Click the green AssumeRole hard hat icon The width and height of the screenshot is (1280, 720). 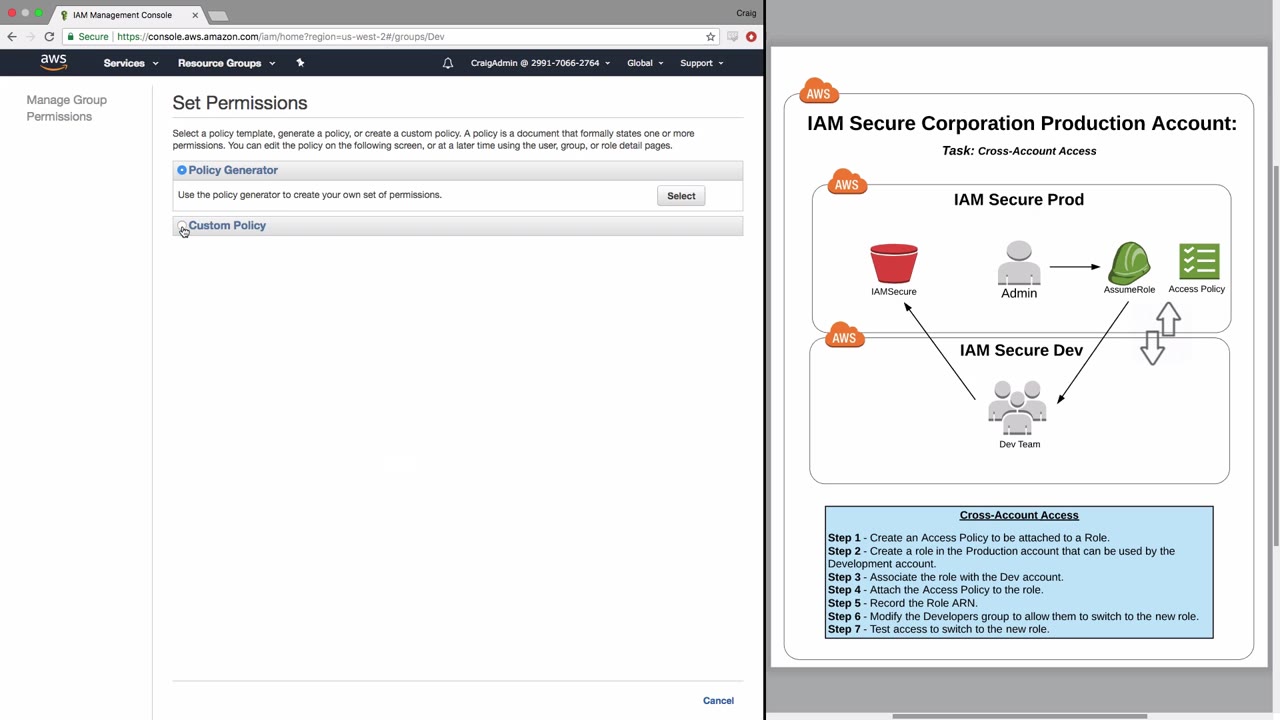[x=1129, y=262]
